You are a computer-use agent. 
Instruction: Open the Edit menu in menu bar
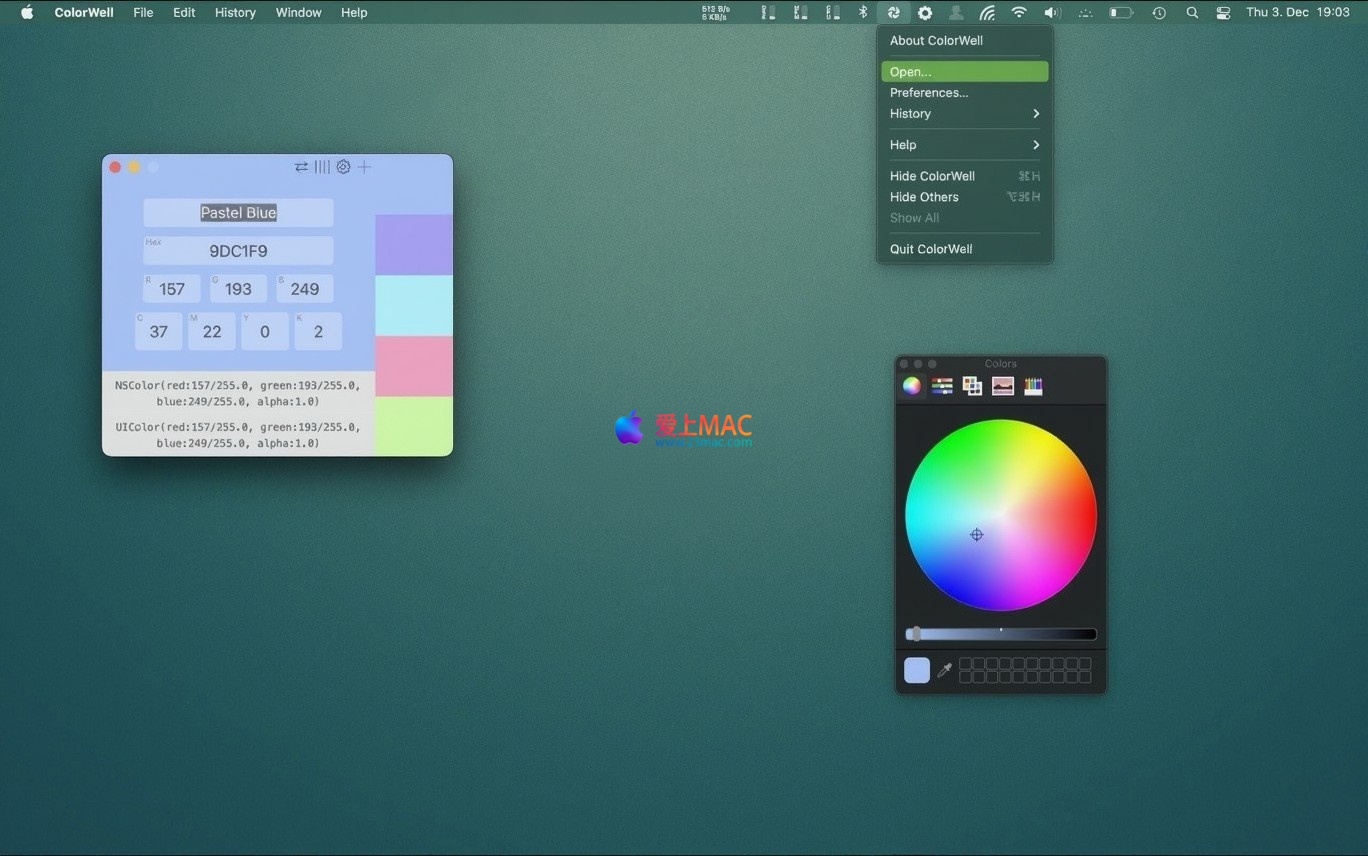point(184,13)
